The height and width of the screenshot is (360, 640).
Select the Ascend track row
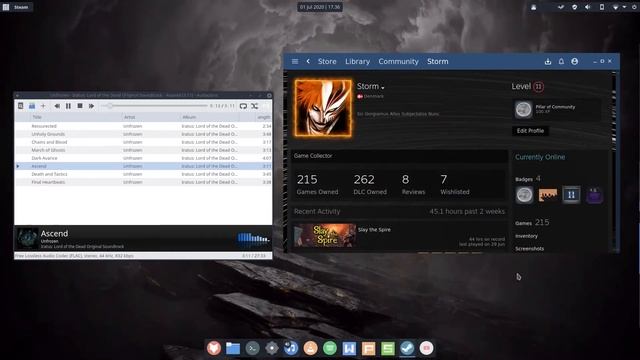point(143,166)
